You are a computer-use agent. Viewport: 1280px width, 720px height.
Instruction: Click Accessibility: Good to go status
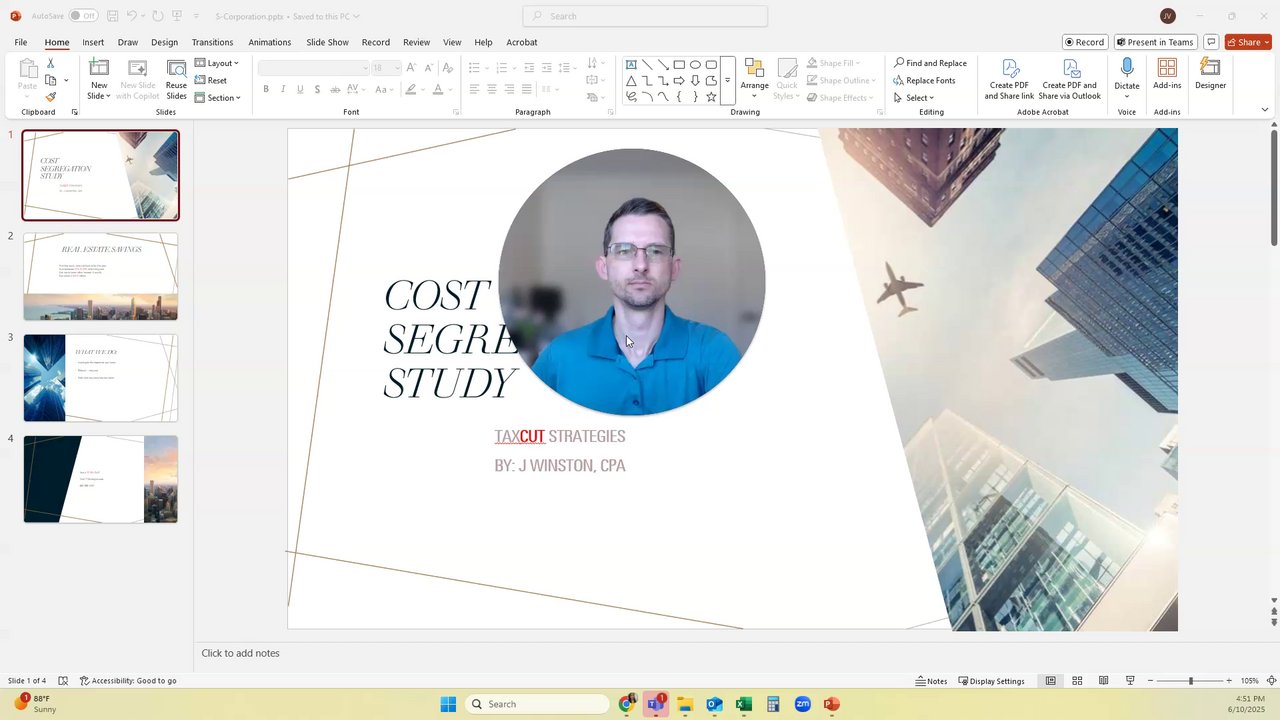(x=128, y=681)
